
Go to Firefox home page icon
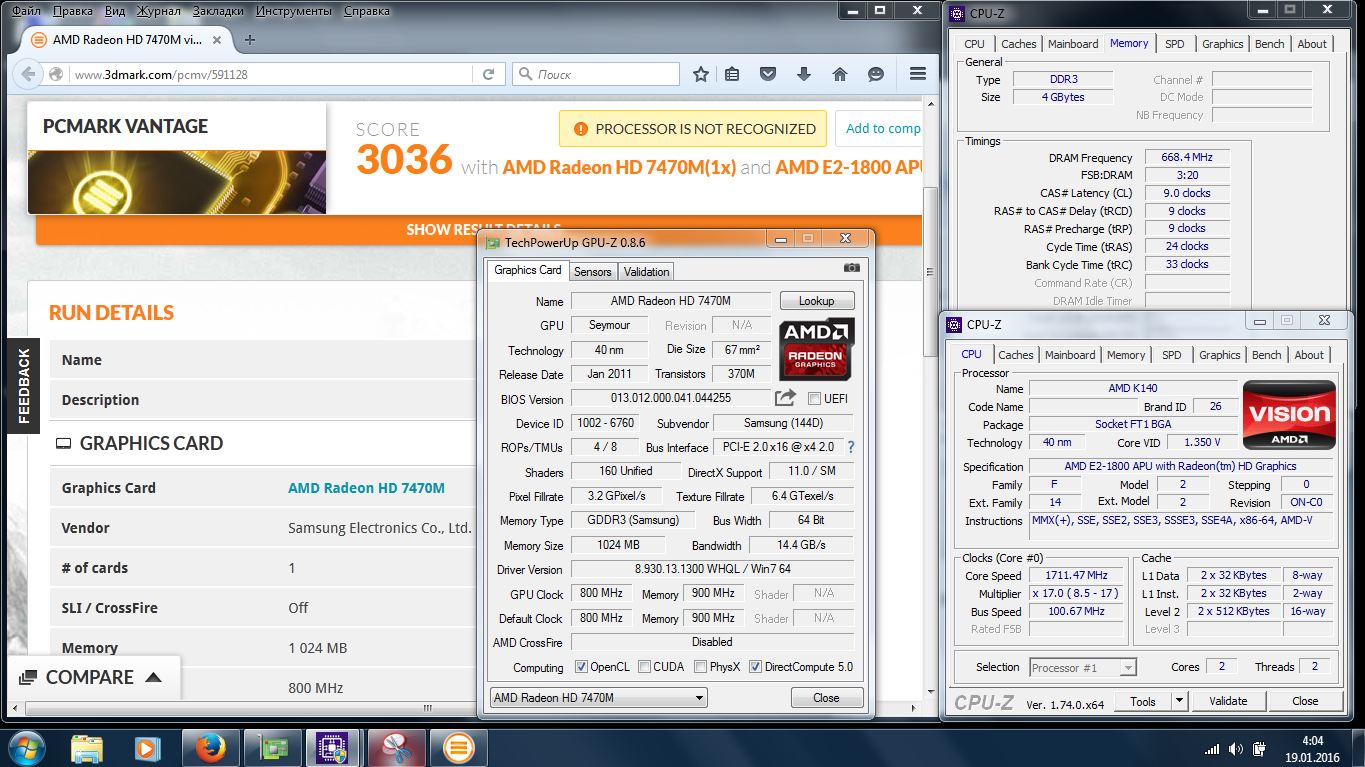coord(840,74)
